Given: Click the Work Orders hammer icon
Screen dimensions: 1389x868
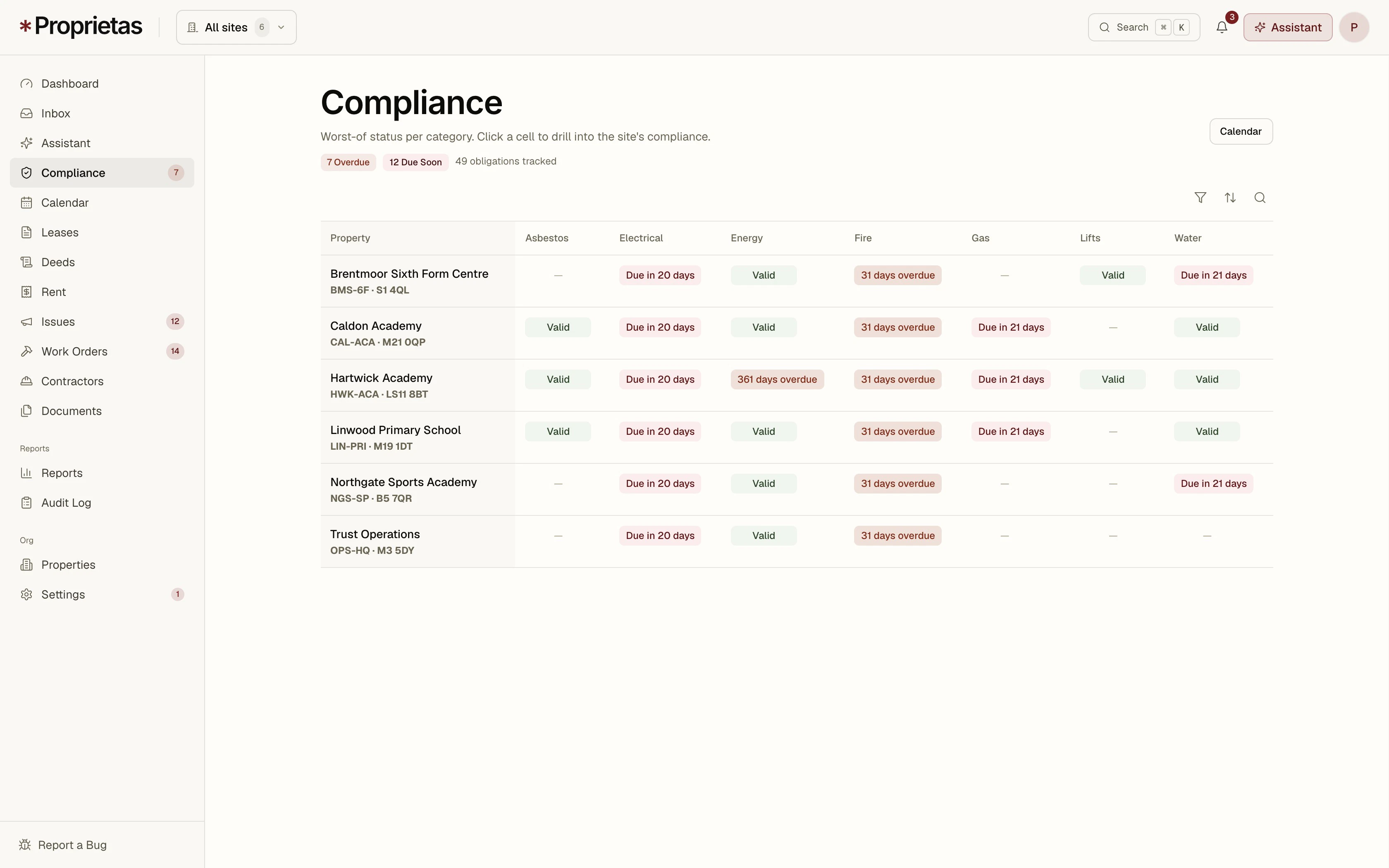Looking at the screenshot, I should point(26,351).
